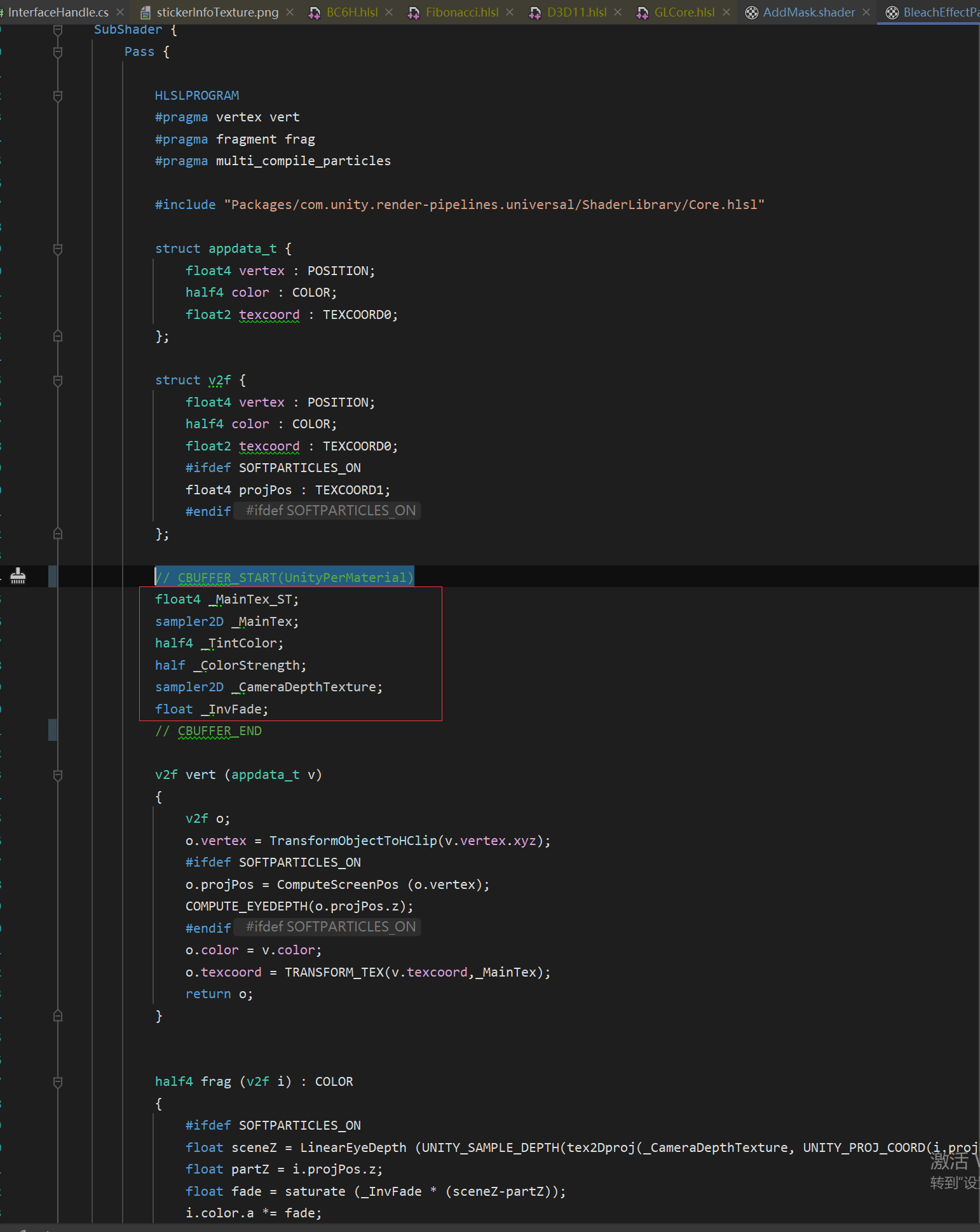Click the "half _ColorStrength;" declaration
980x1232 pixels.
click(x=231, y=665)
